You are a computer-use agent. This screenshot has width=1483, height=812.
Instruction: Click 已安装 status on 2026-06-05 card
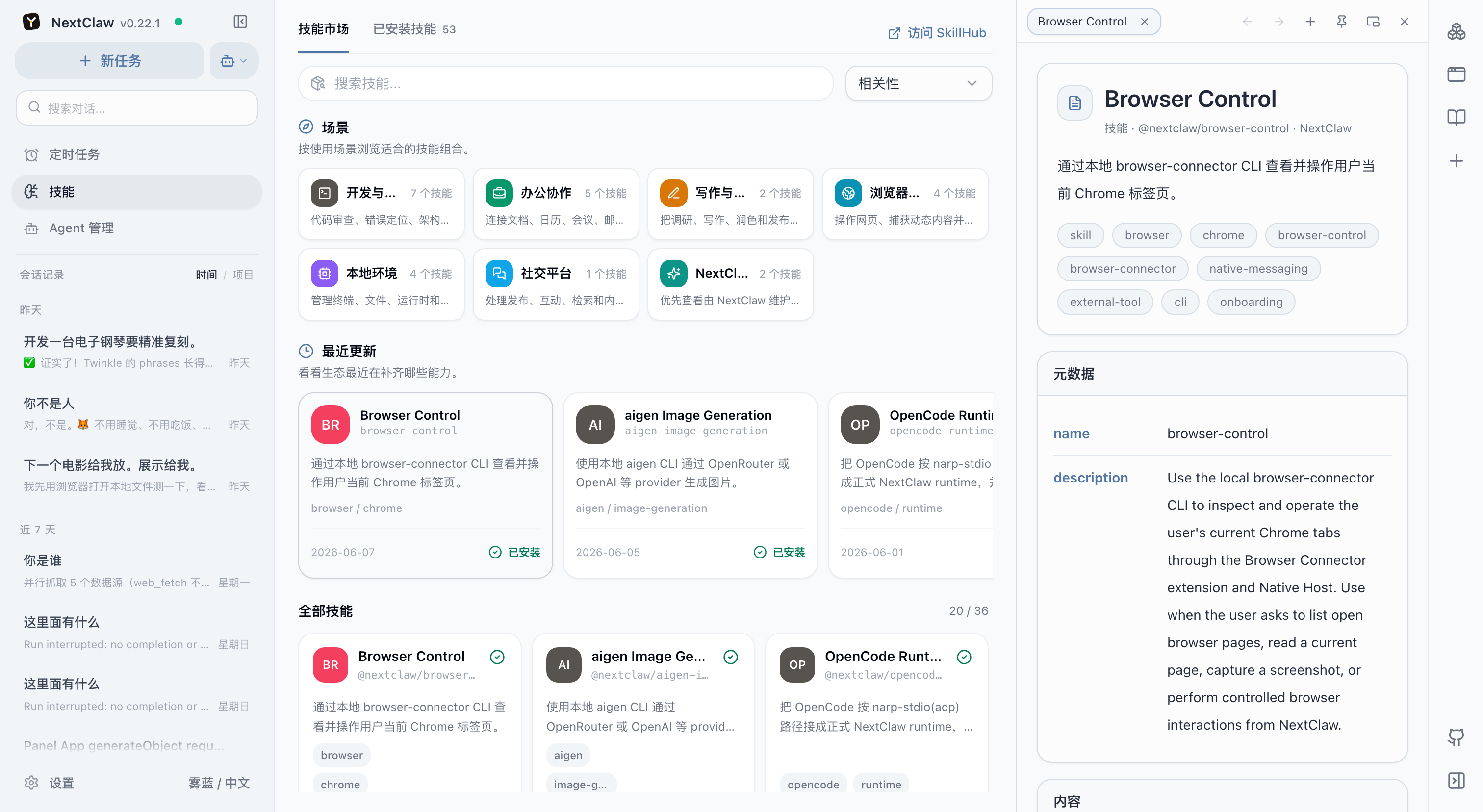pyautogui.click(x=779, y=553)
